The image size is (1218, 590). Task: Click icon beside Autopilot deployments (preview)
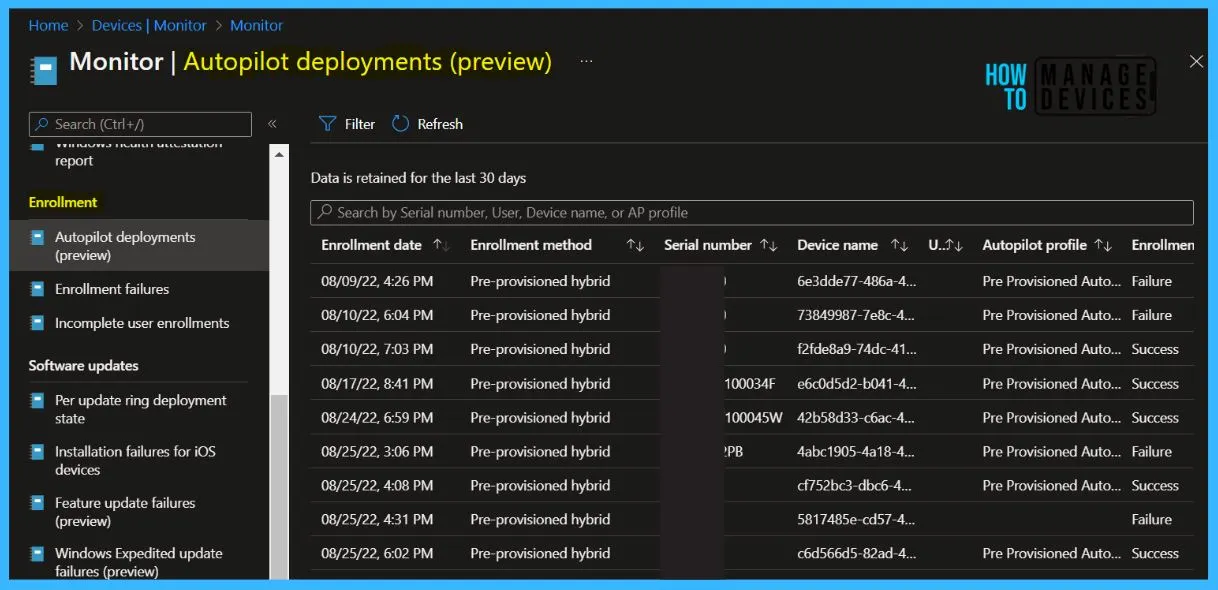[x=37, y=238]
